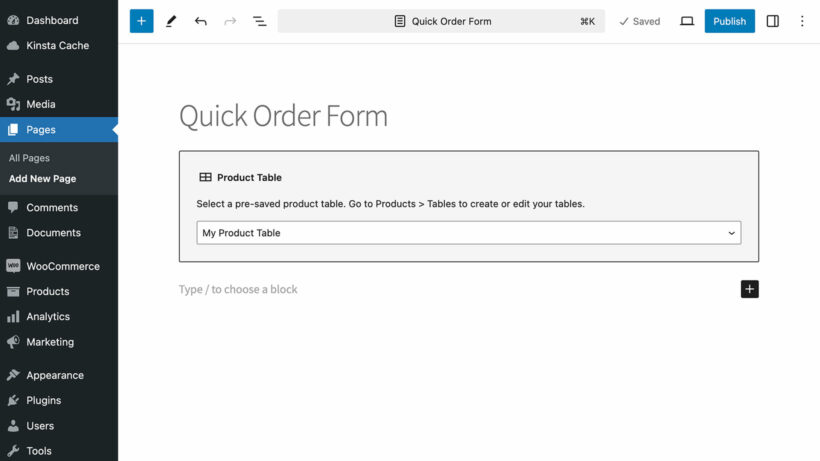Open the My Product Table dropdown
The width and height of the screenshot is (820, 461).
point(468,233)
